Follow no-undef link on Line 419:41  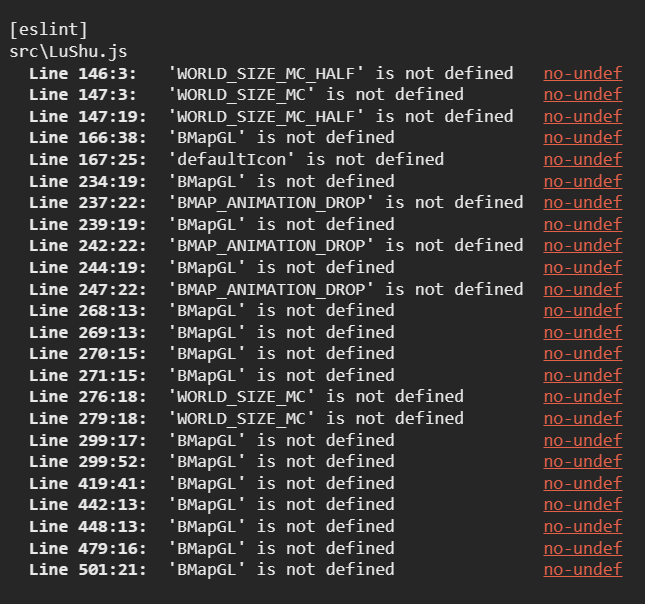[x=583, y=484]
